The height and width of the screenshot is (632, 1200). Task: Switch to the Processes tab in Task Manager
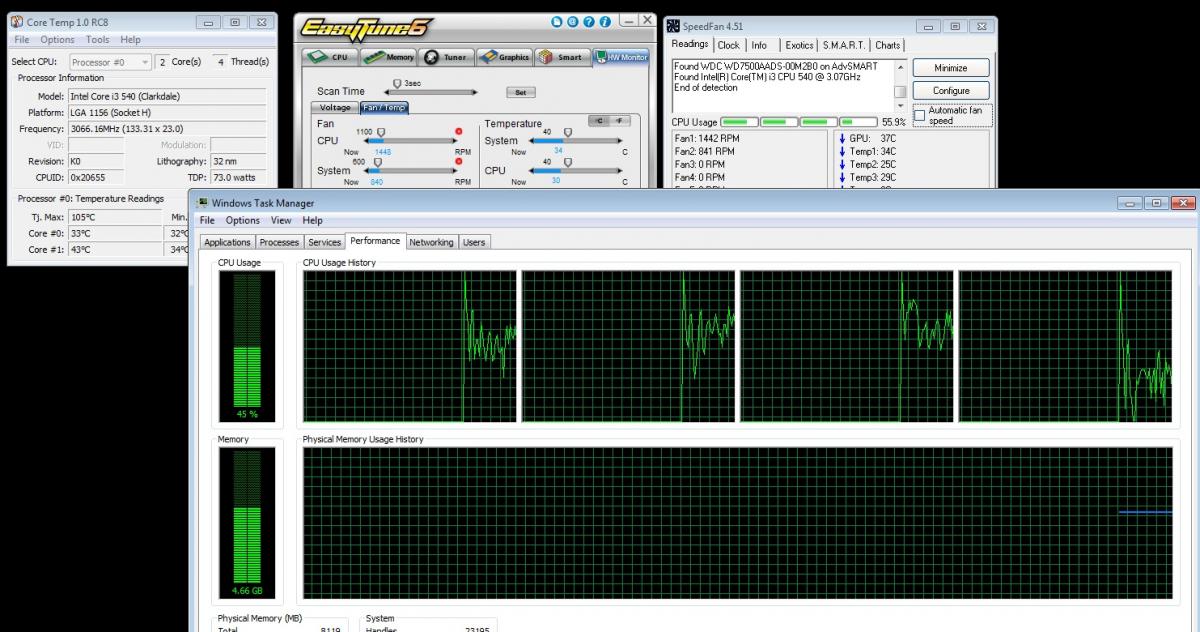tap(279, 242)
